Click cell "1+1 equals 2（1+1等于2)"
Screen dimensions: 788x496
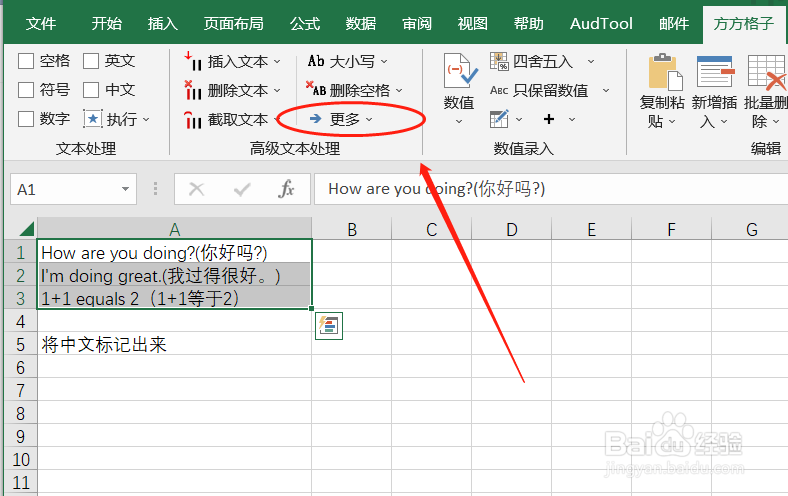[174, 299]
